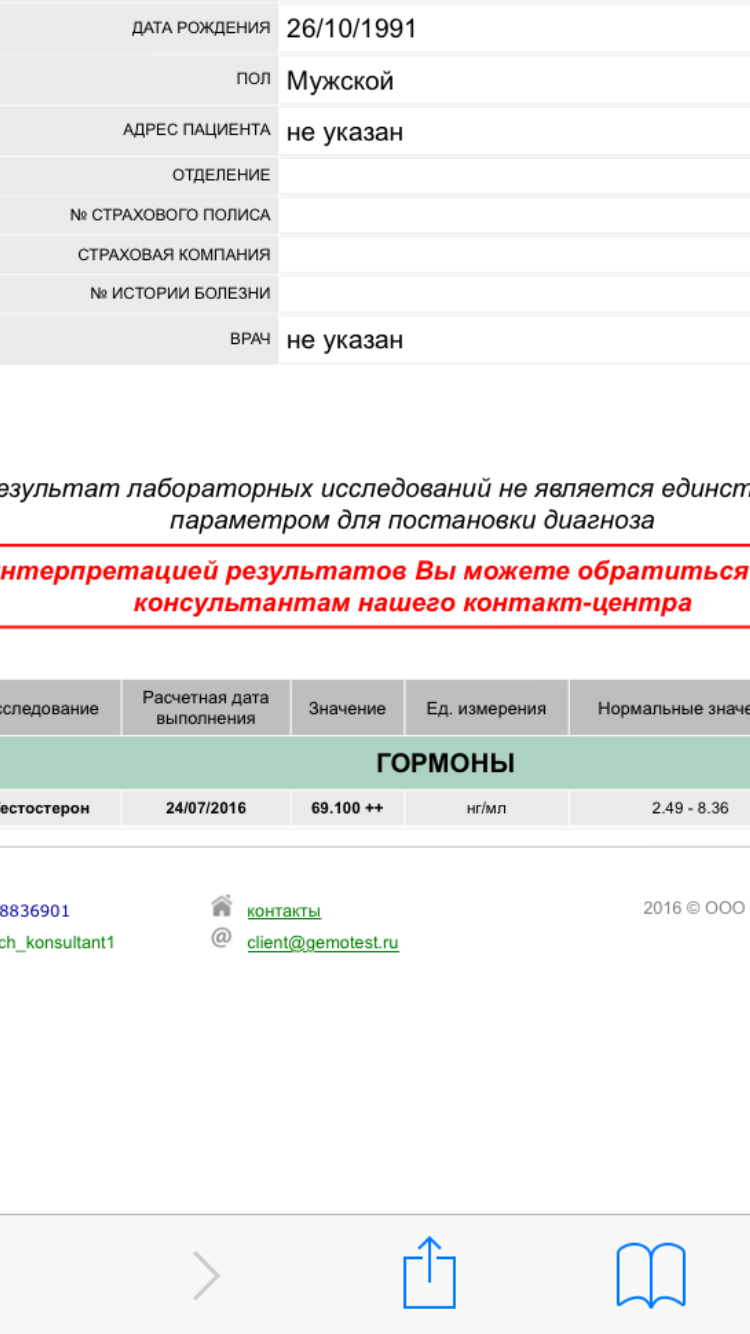750x1334 pixels.
Task: Click the house icon beside контакты
Action: click(221, 906)
